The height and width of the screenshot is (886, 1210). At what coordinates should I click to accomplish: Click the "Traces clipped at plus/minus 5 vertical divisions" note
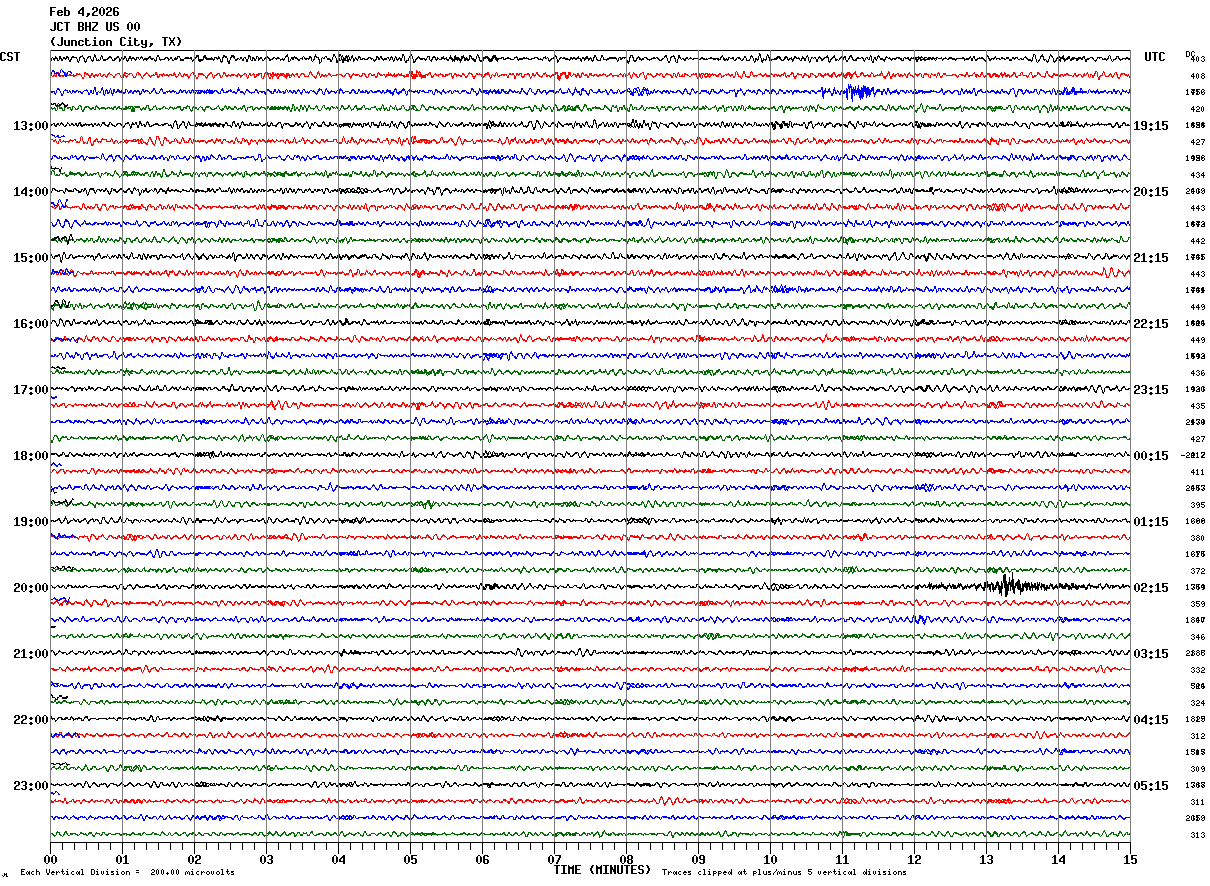pyautogui.click(x=784, y=873)
